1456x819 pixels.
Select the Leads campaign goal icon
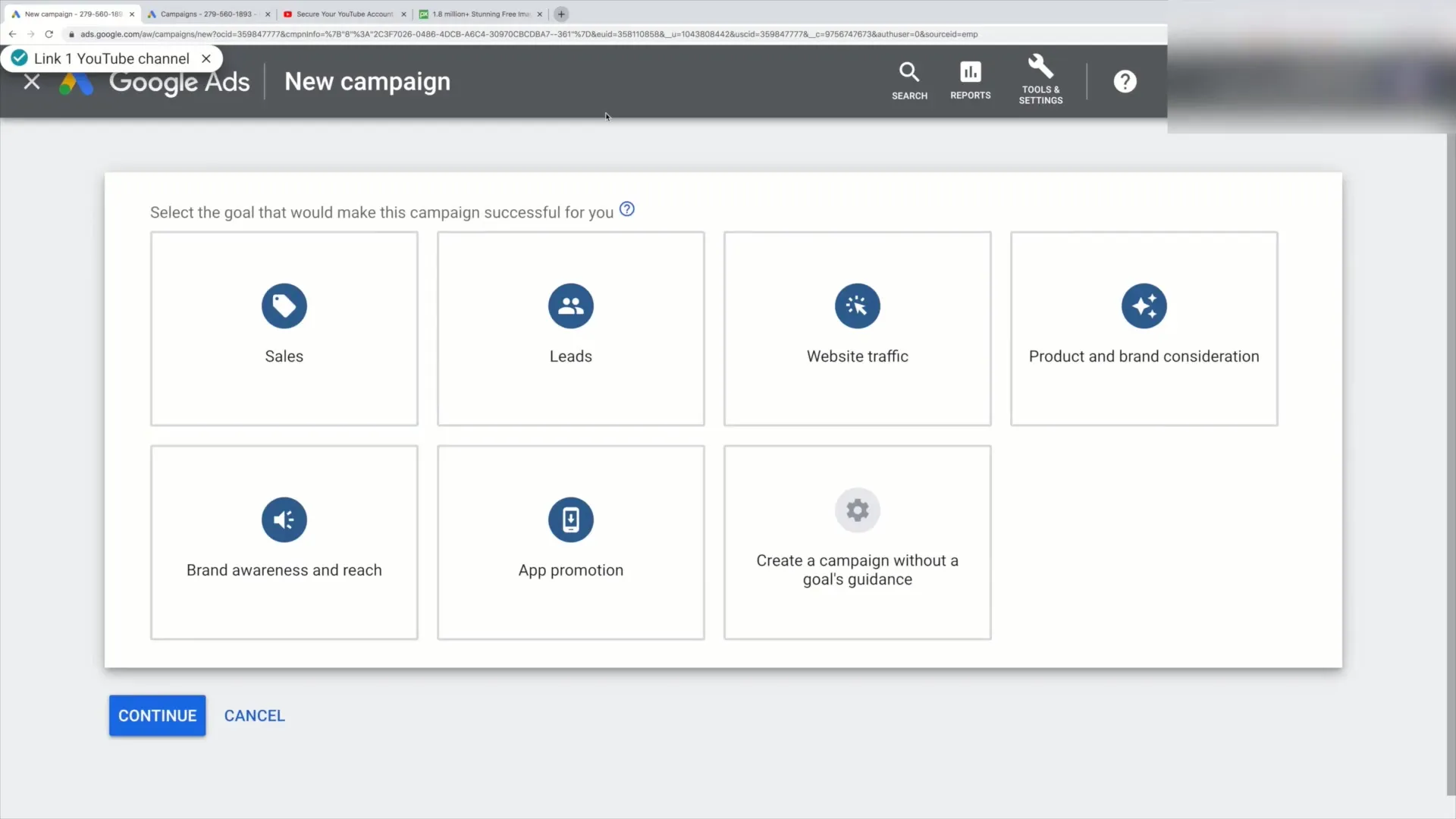(570, 306)
